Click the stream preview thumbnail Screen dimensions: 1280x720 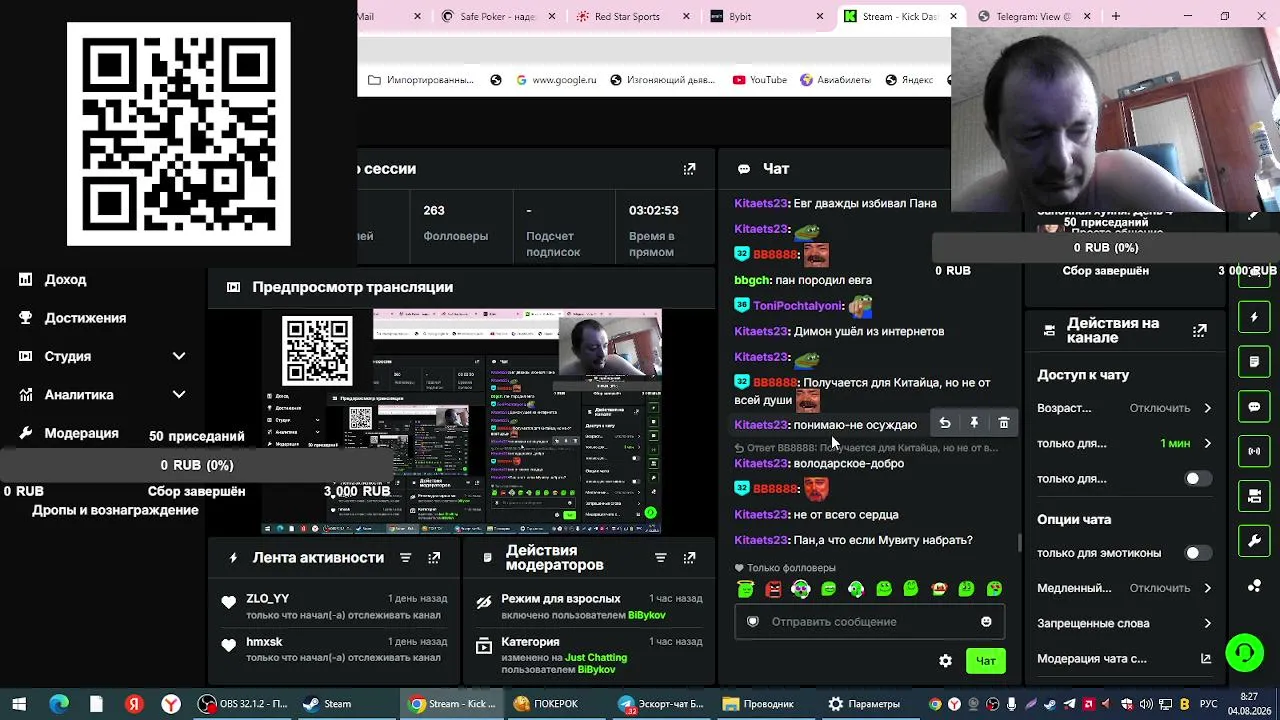pos(462,421)
